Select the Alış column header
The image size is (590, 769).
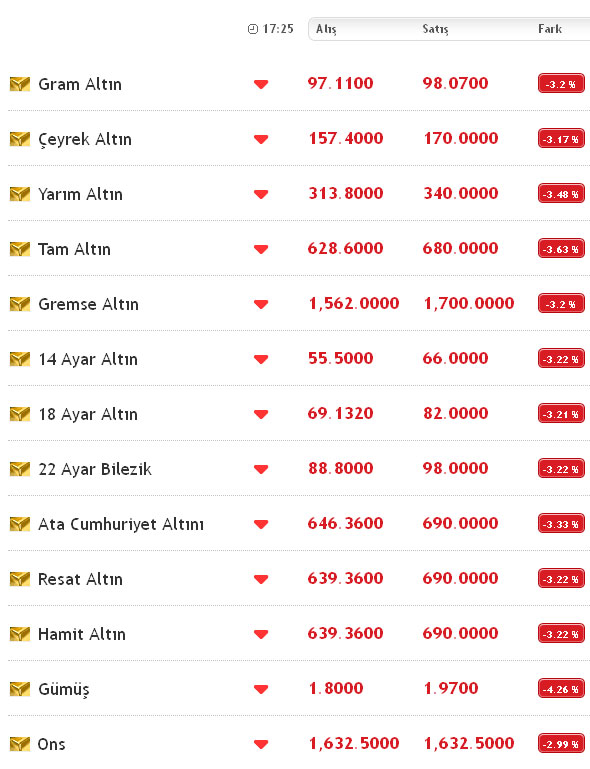326,29
